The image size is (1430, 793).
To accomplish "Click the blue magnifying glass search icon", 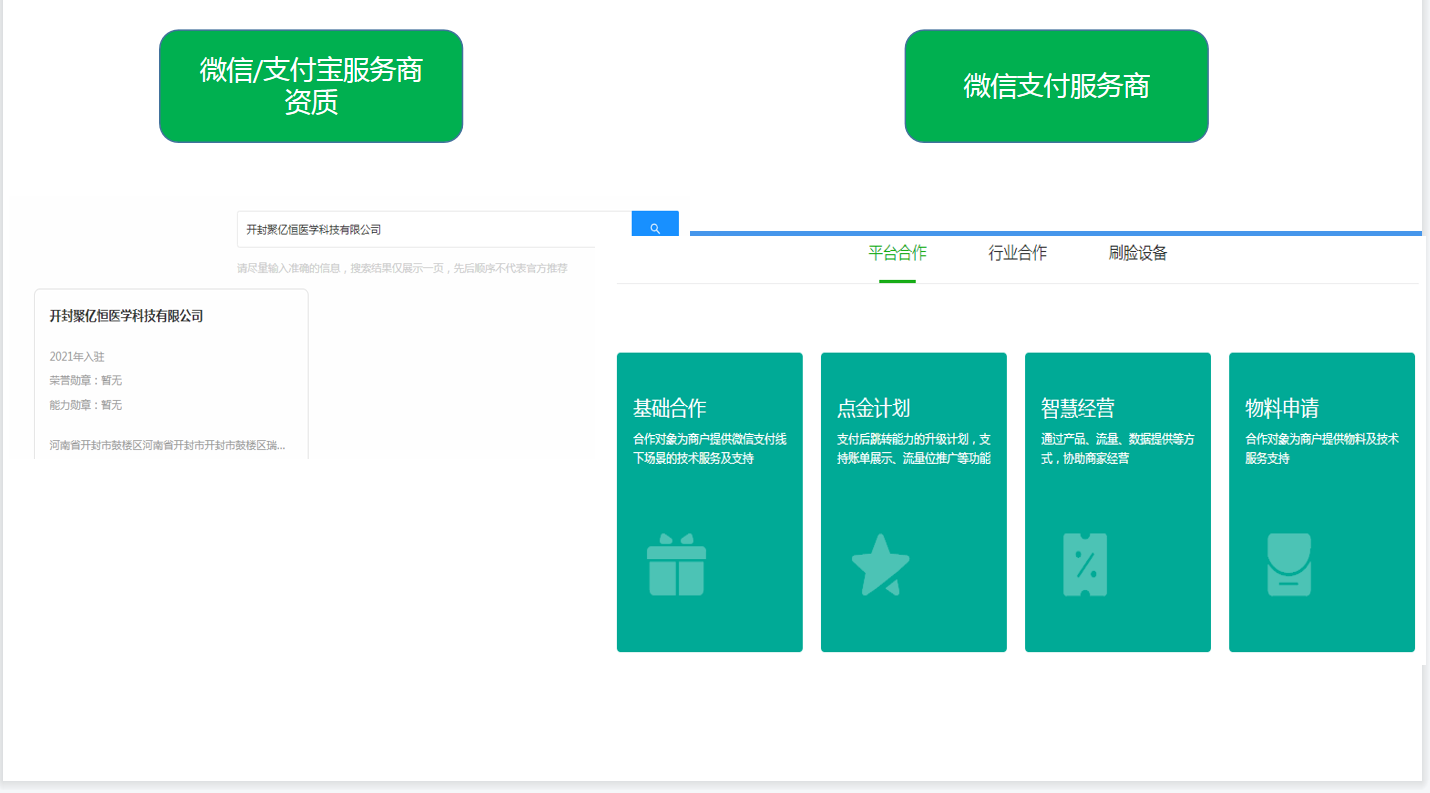I will pyautogui.click(x=654, y=225).
